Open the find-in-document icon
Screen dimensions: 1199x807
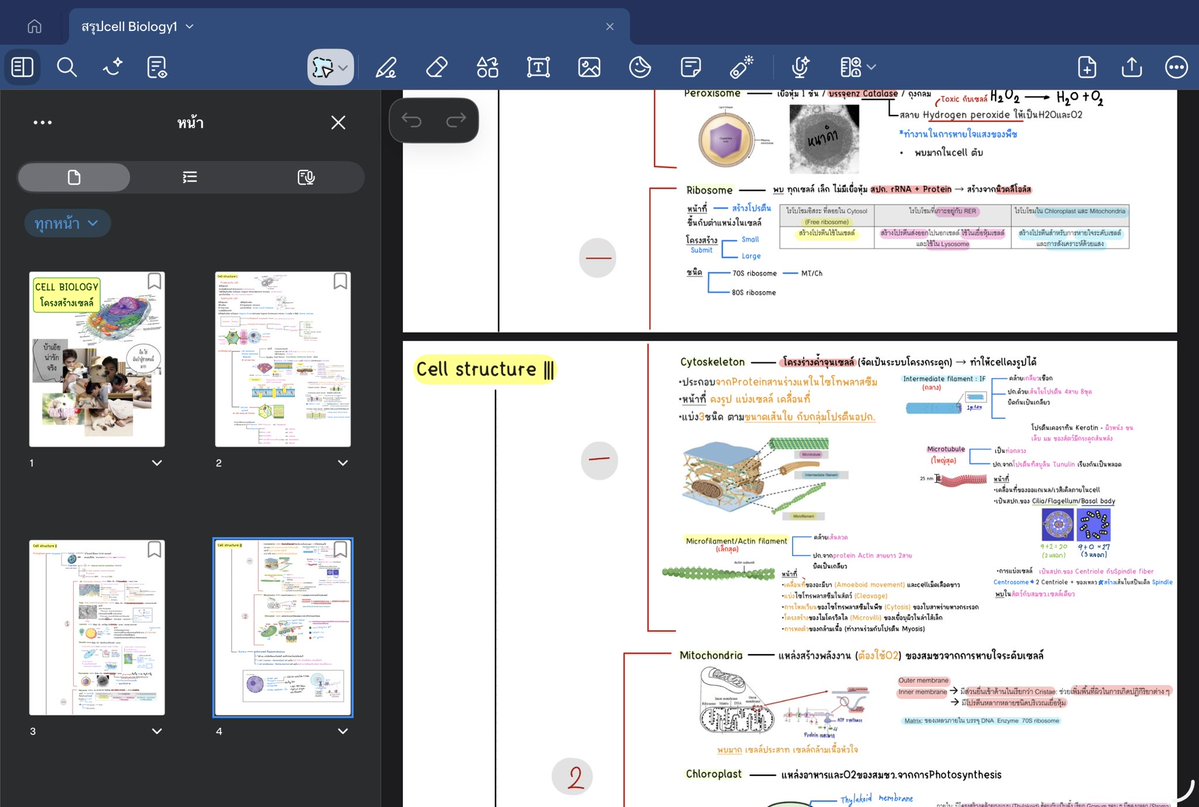tap(157, 67)
